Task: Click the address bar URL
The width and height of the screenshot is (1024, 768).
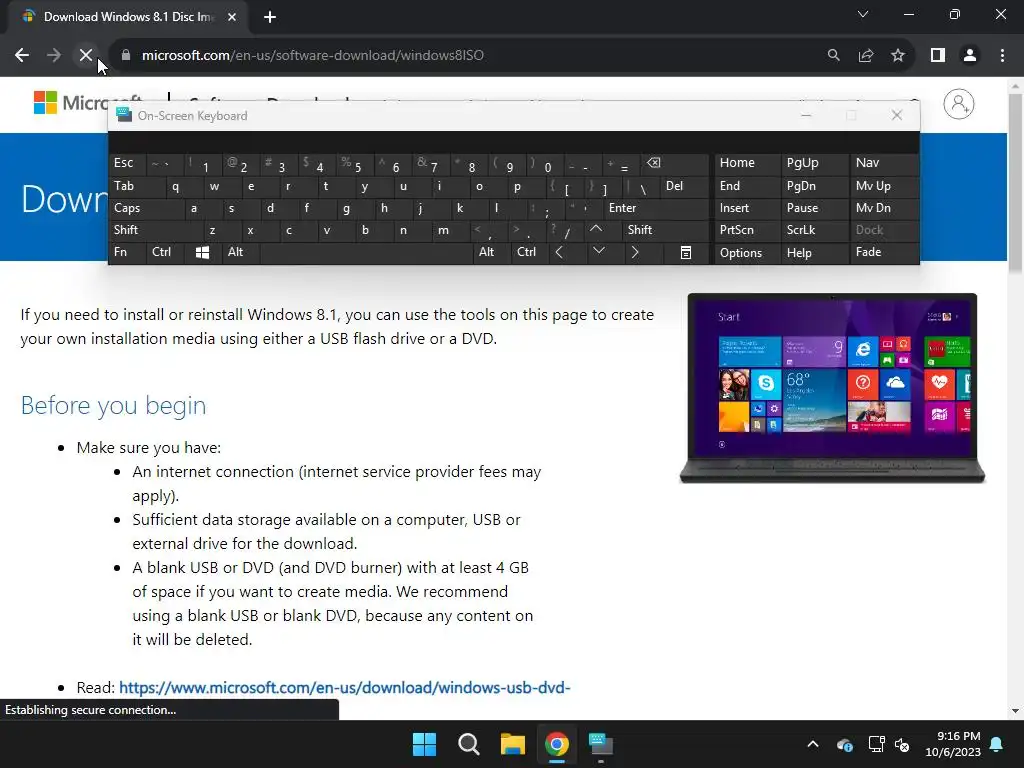Action: pos(313,56)
